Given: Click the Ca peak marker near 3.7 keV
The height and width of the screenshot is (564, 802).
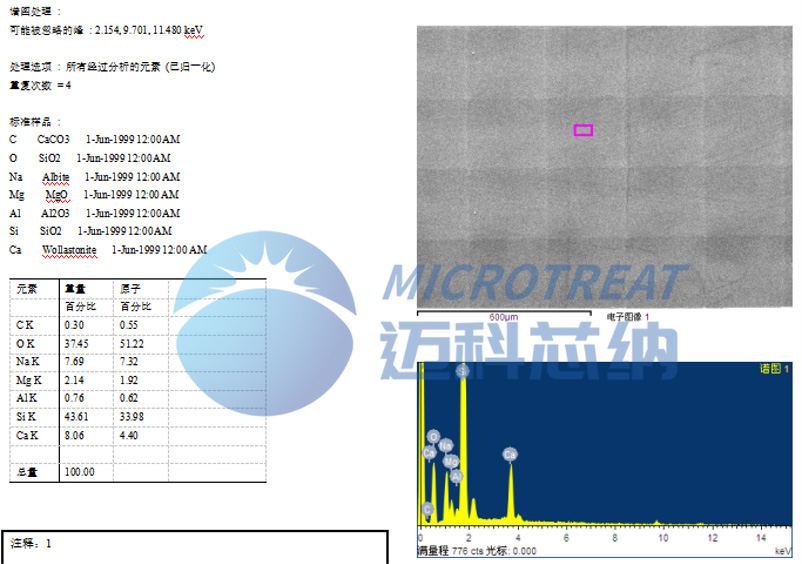Looking at the screenshot, I should coord(509,454).
